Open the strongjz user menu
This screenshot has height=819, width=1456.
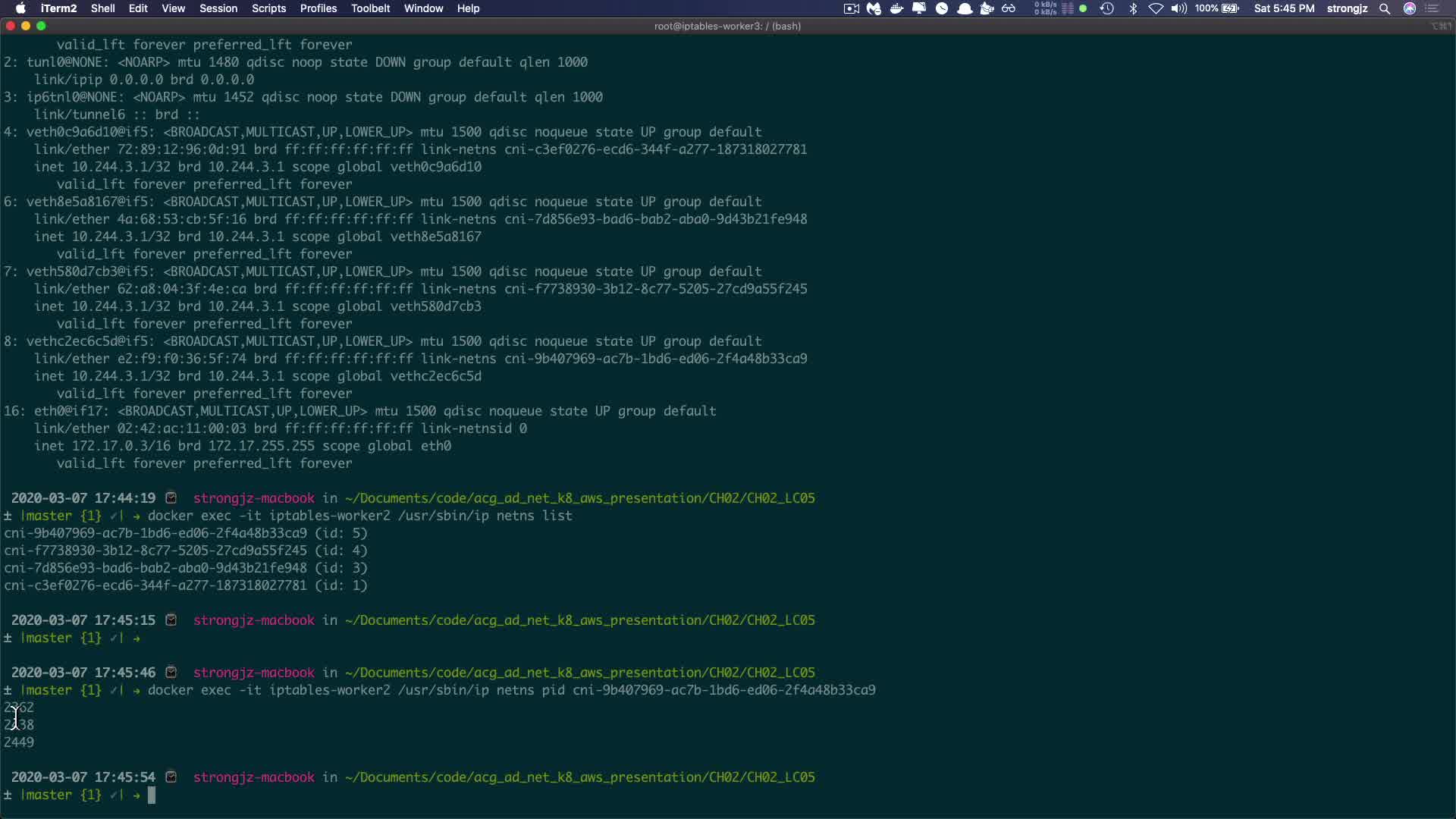coord(1347,8)
